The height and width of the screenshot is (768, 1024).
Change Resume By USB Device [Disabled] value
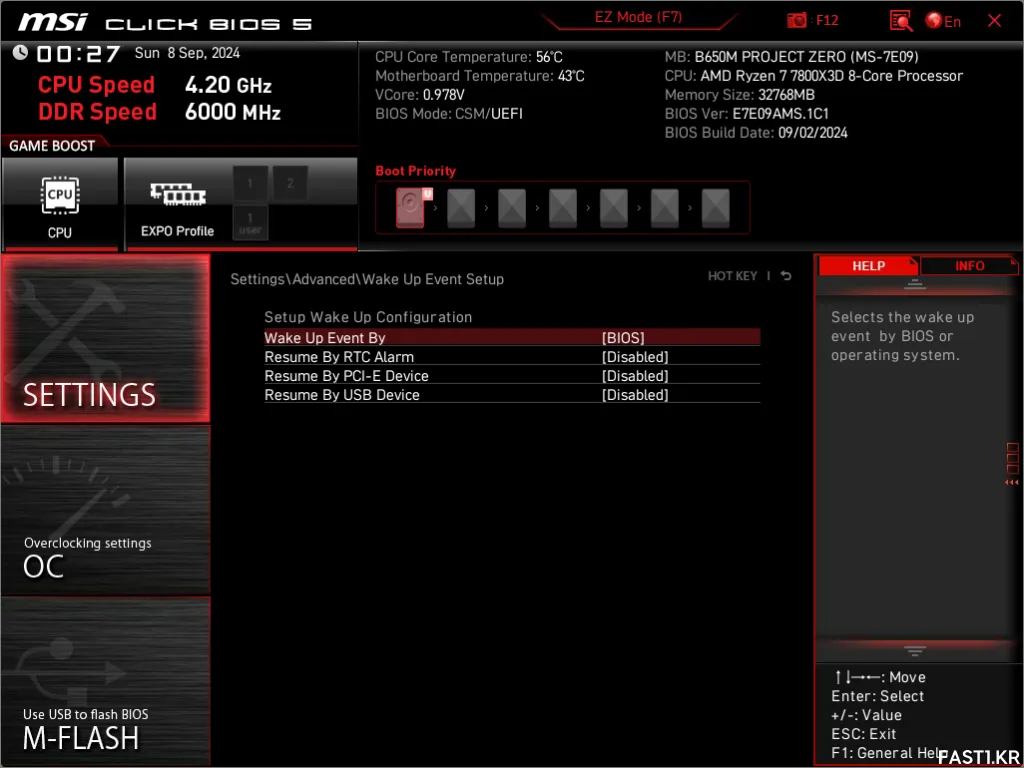635,394
